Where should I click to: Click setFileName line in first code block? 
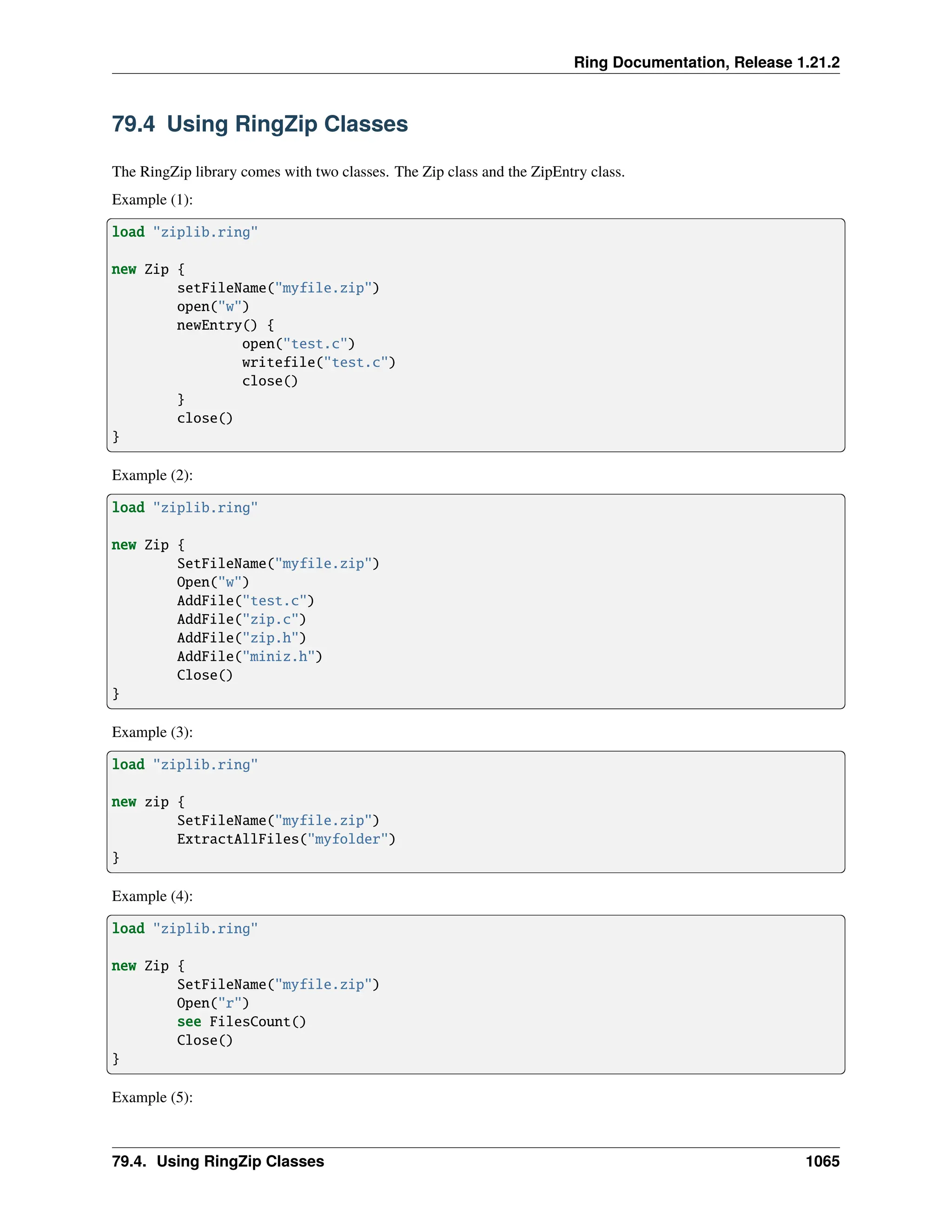(x=278, y=288)
